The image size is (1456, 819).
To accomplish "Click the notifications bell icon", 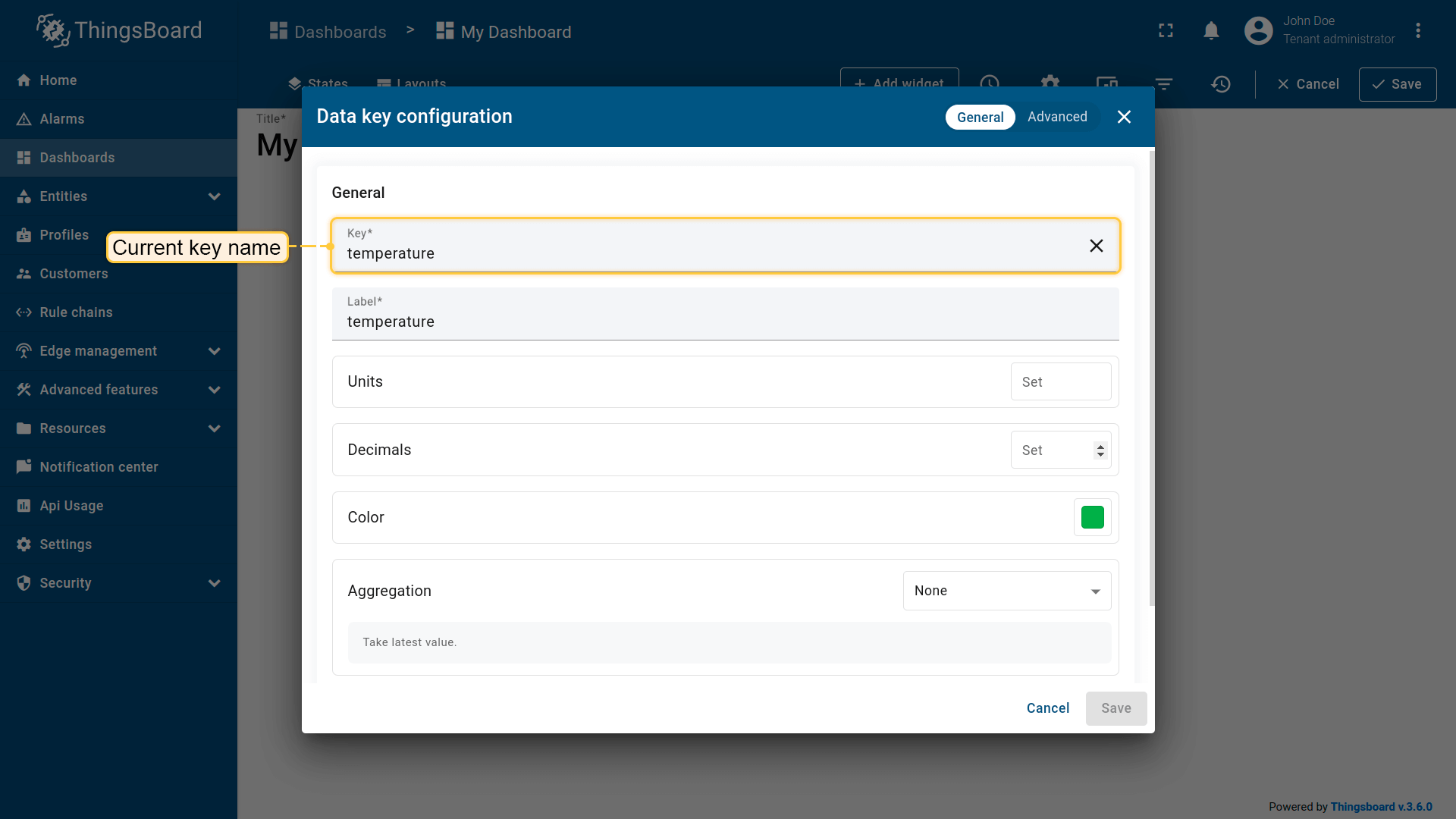I will [x=1211, y=30].
